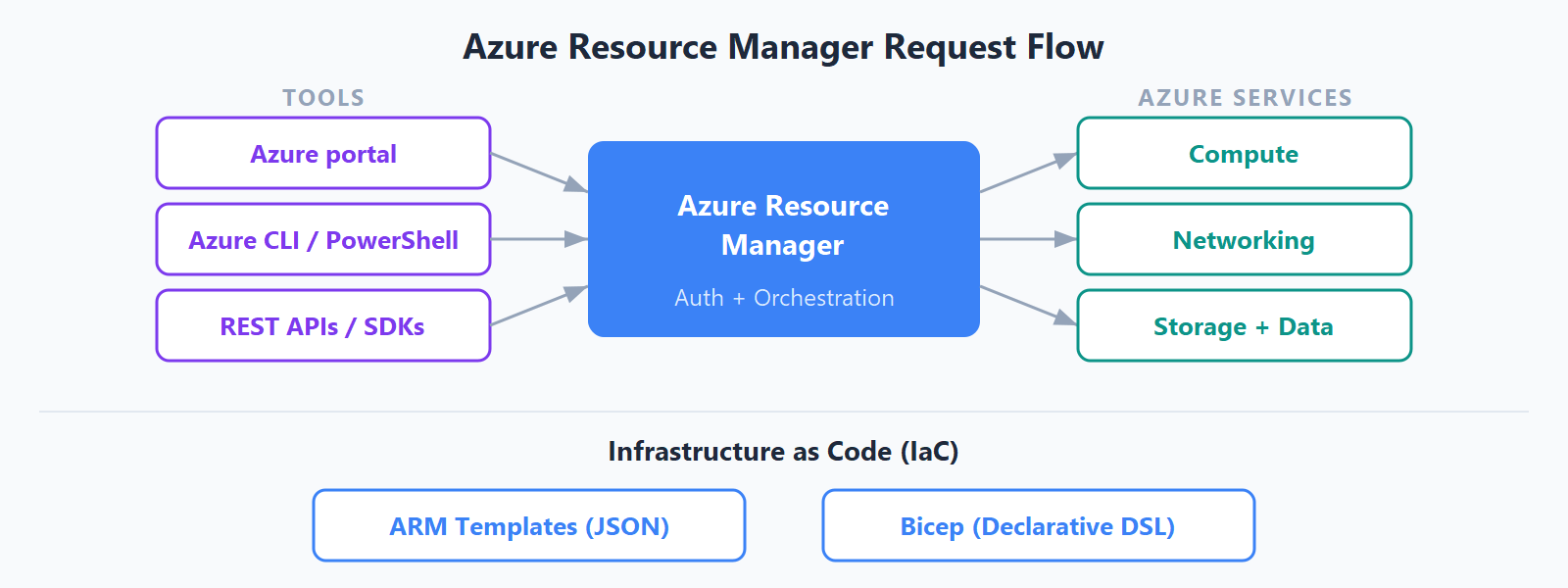Click the TOOLS column heading
The height and width of the screenshot is (588, 1568).
(323, 98)
